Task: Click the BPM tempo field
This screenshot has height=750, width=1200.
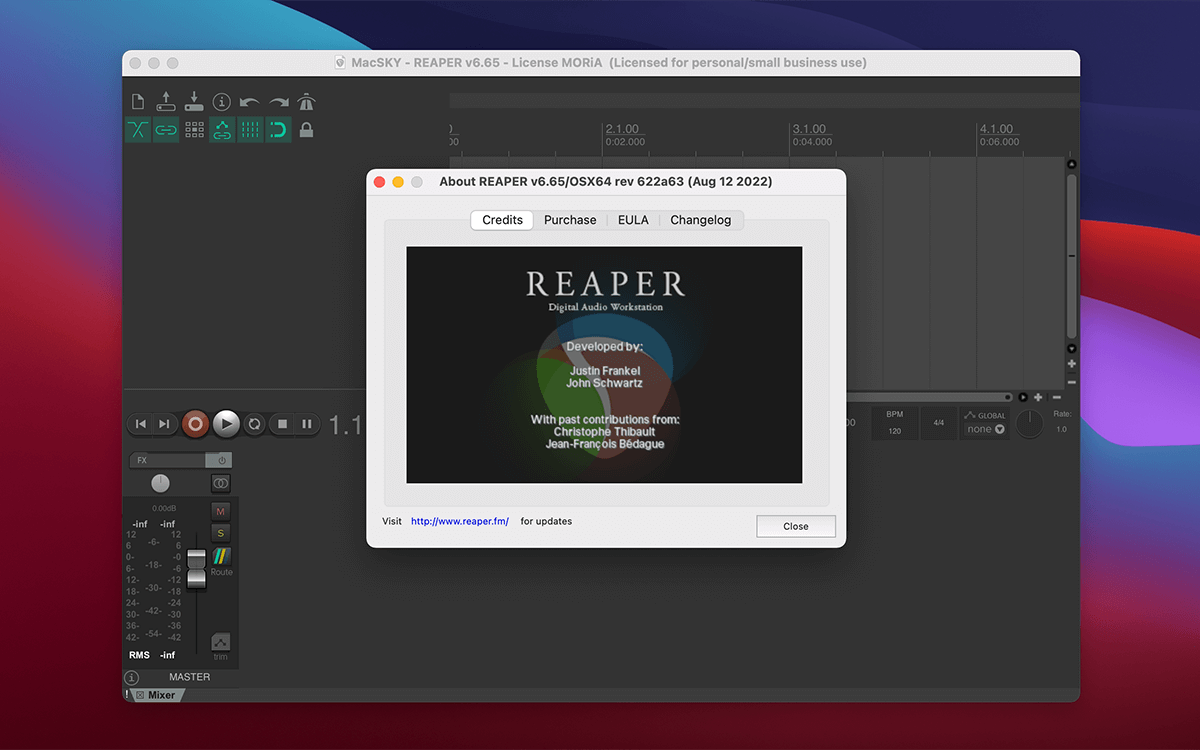Action: 894,423
